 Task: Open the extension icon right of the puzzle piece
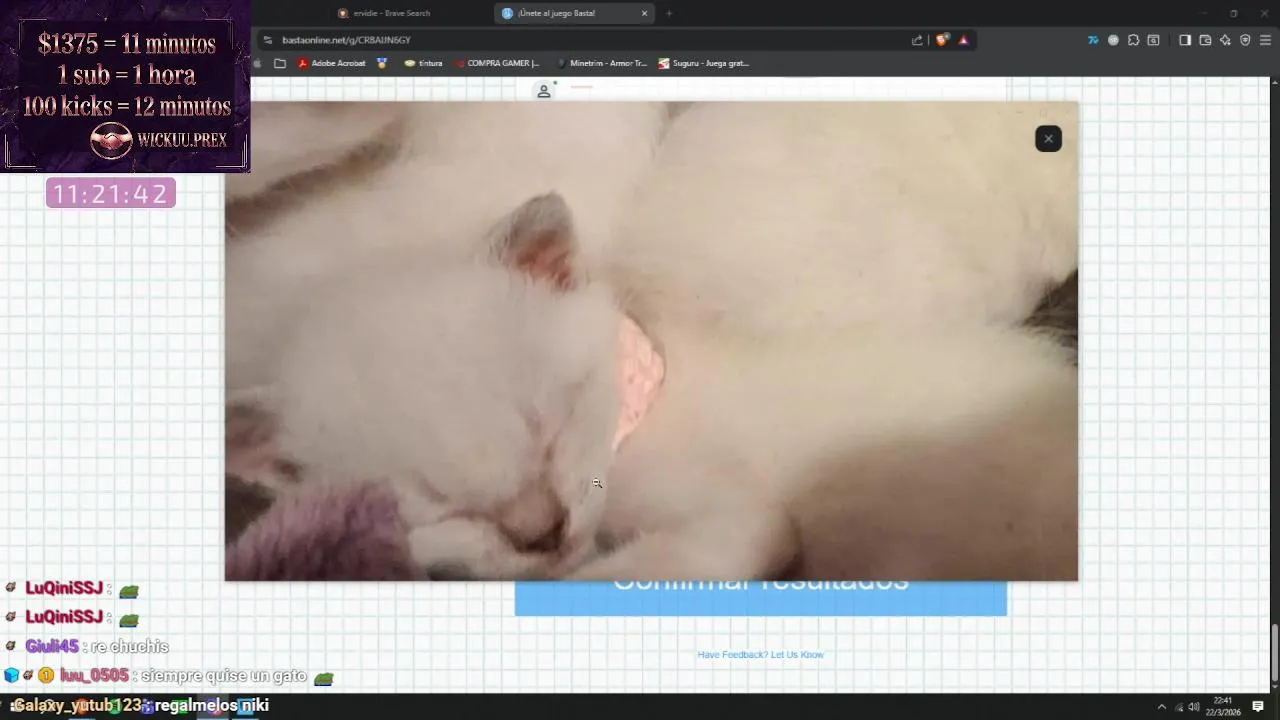tap(1153, 40)
